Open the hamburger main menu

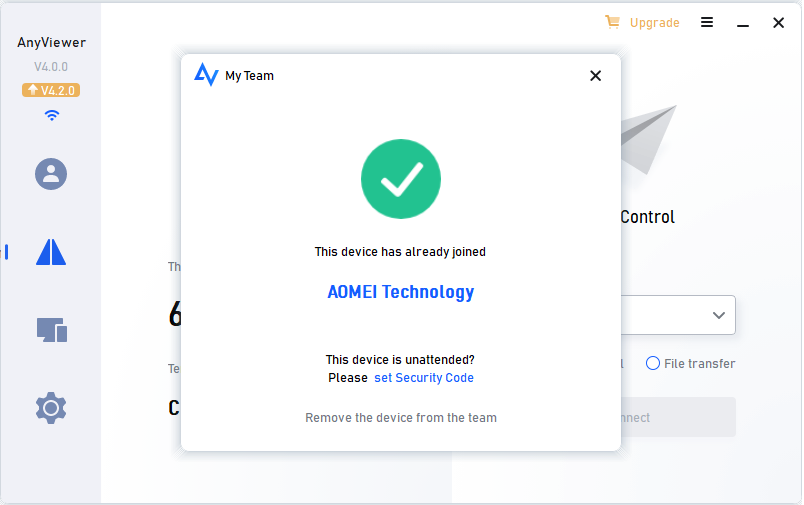[x=707, y=22]
